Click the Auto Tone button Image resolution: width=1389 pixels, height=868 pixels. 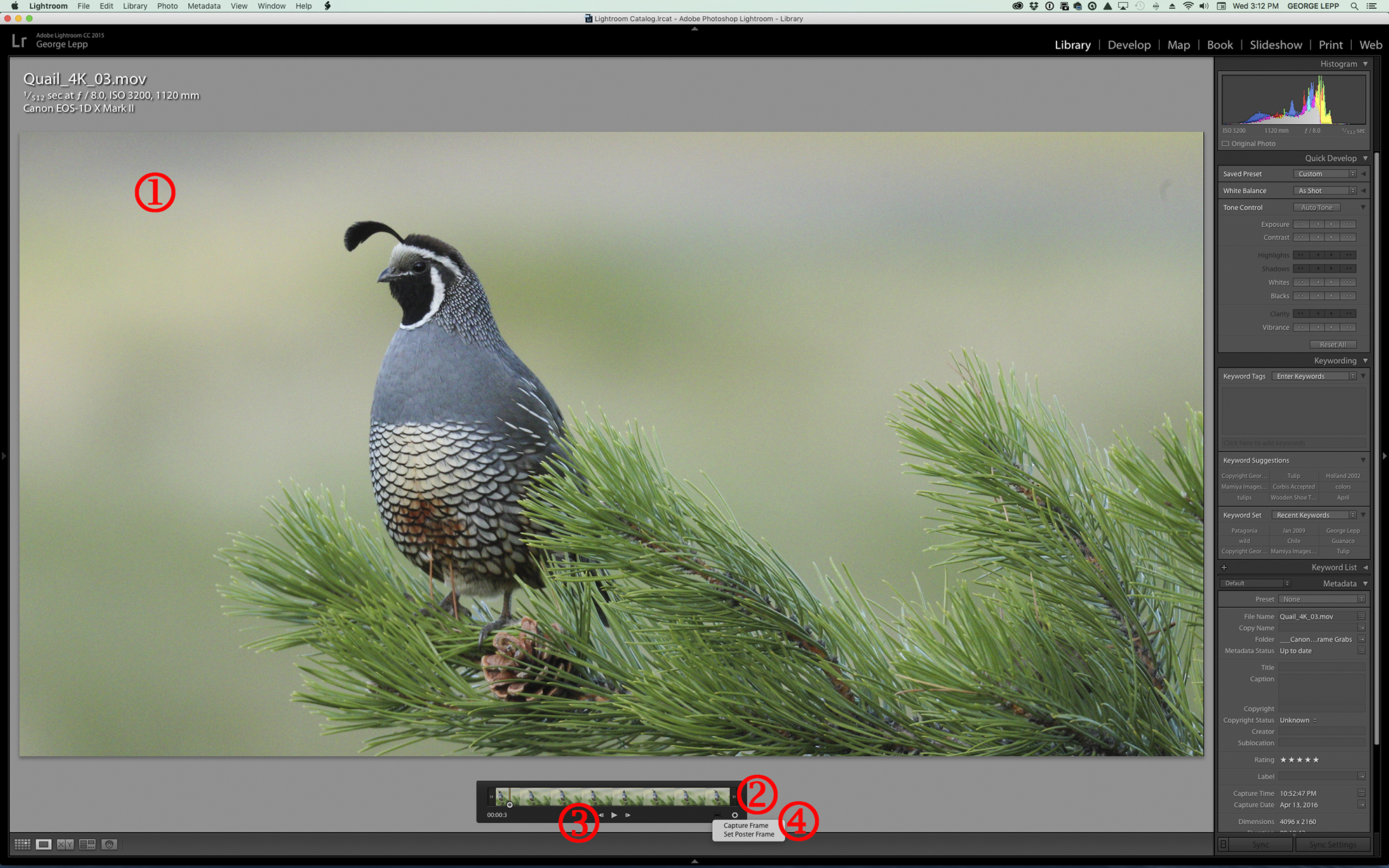pos(1316,208)
